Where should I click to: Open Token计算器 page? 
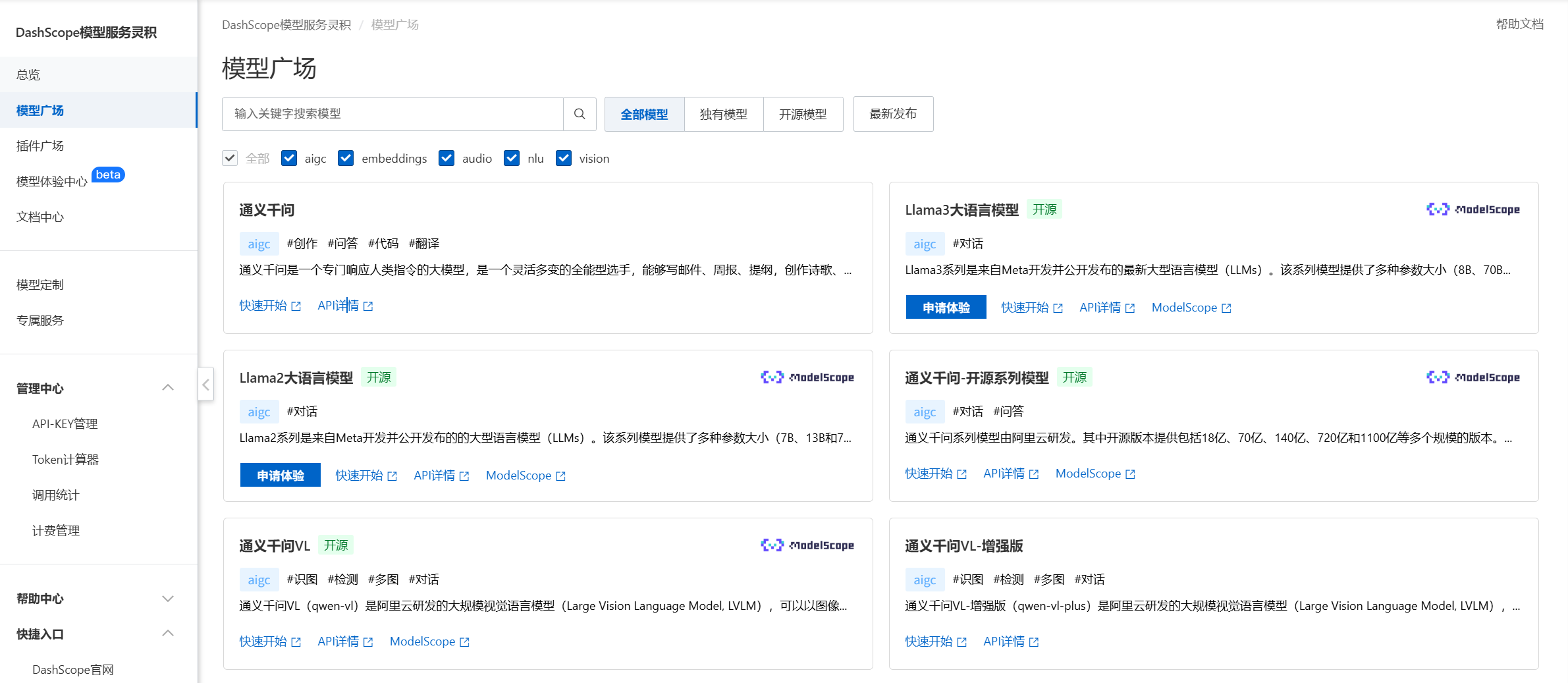click(65, 459)
